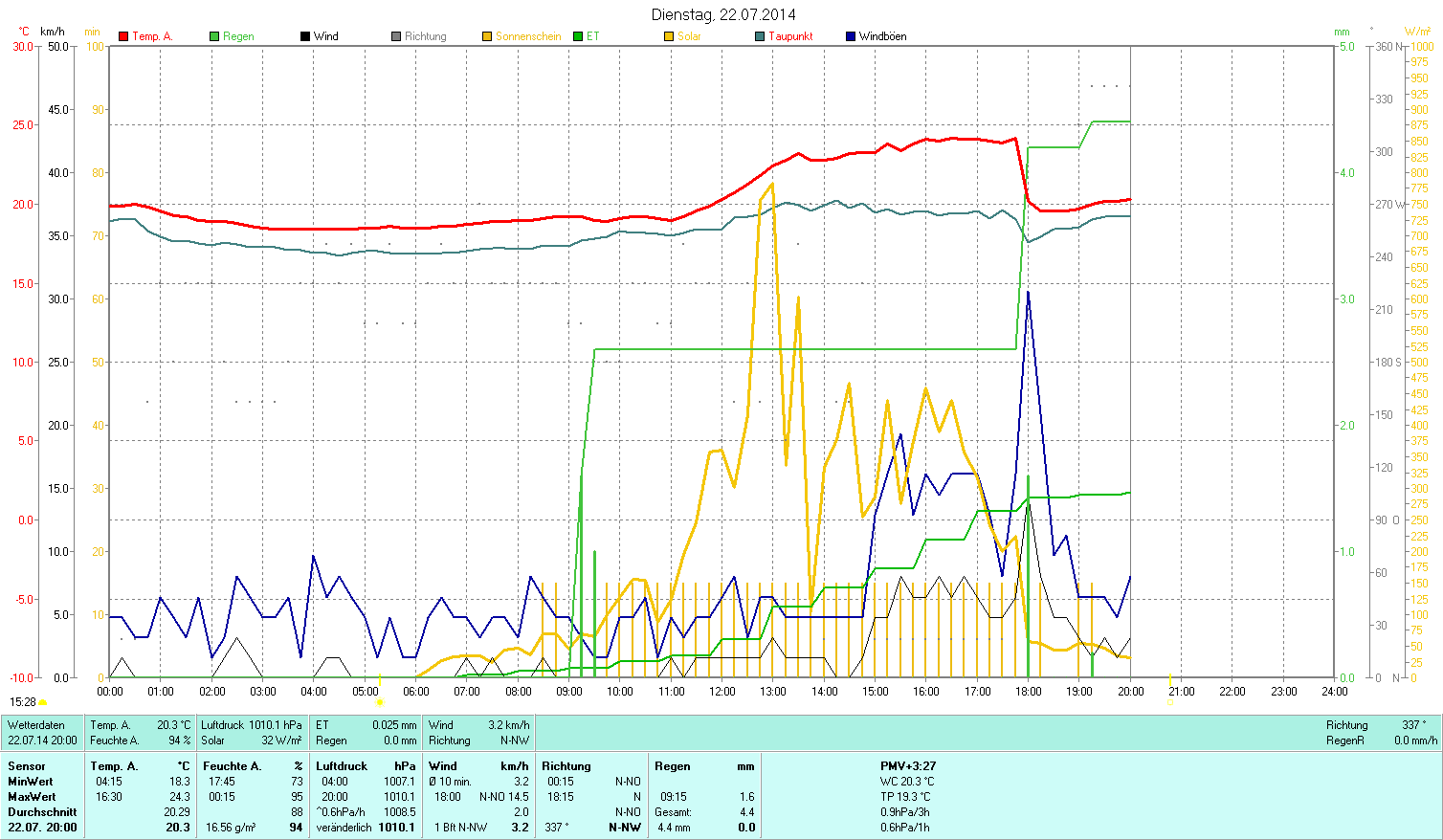Screen dimensions: 1443x840
Task: Click the 1 Bft N-NW wind label
Action: click(x=460, y=828)
